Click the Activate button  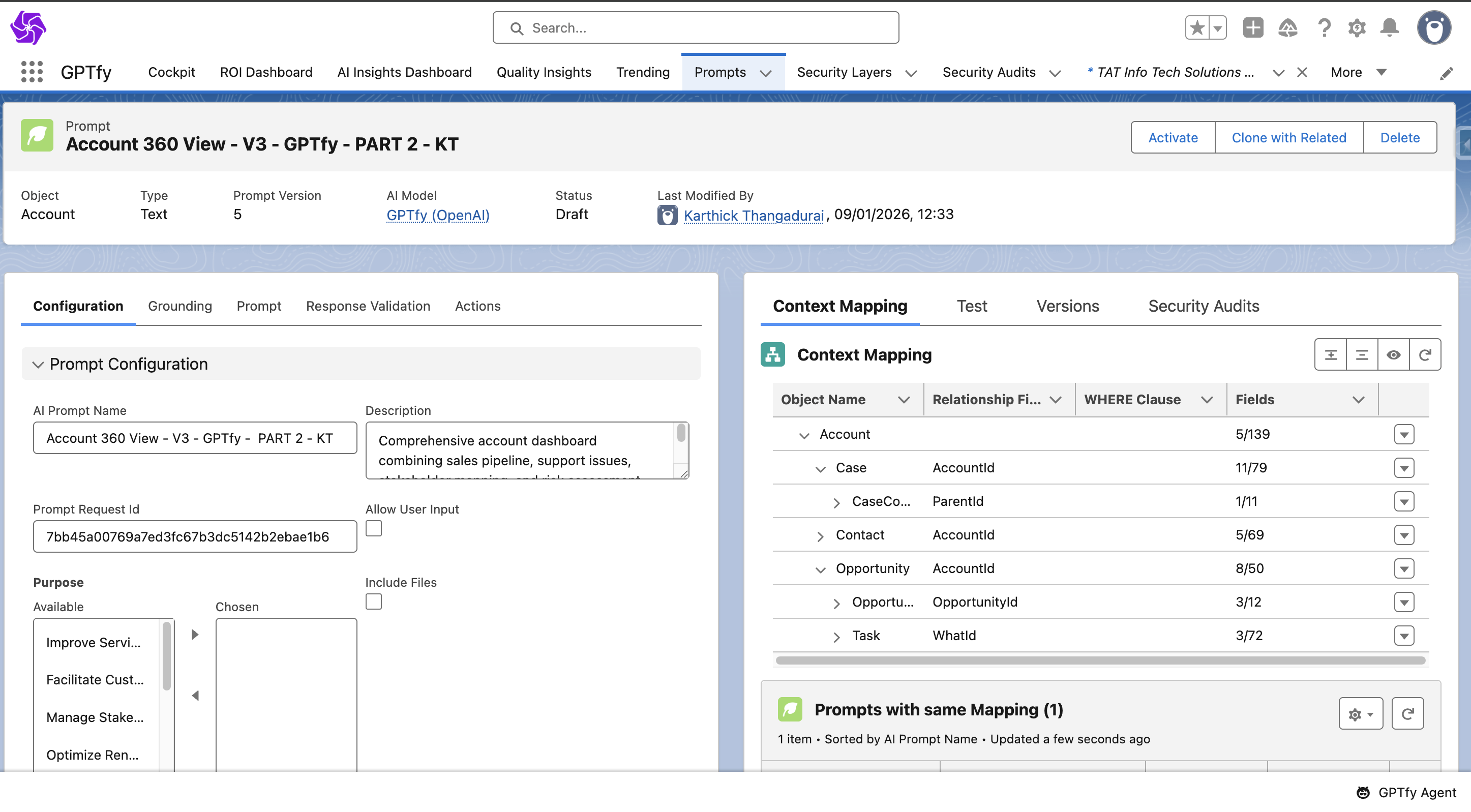(1173, 138)
